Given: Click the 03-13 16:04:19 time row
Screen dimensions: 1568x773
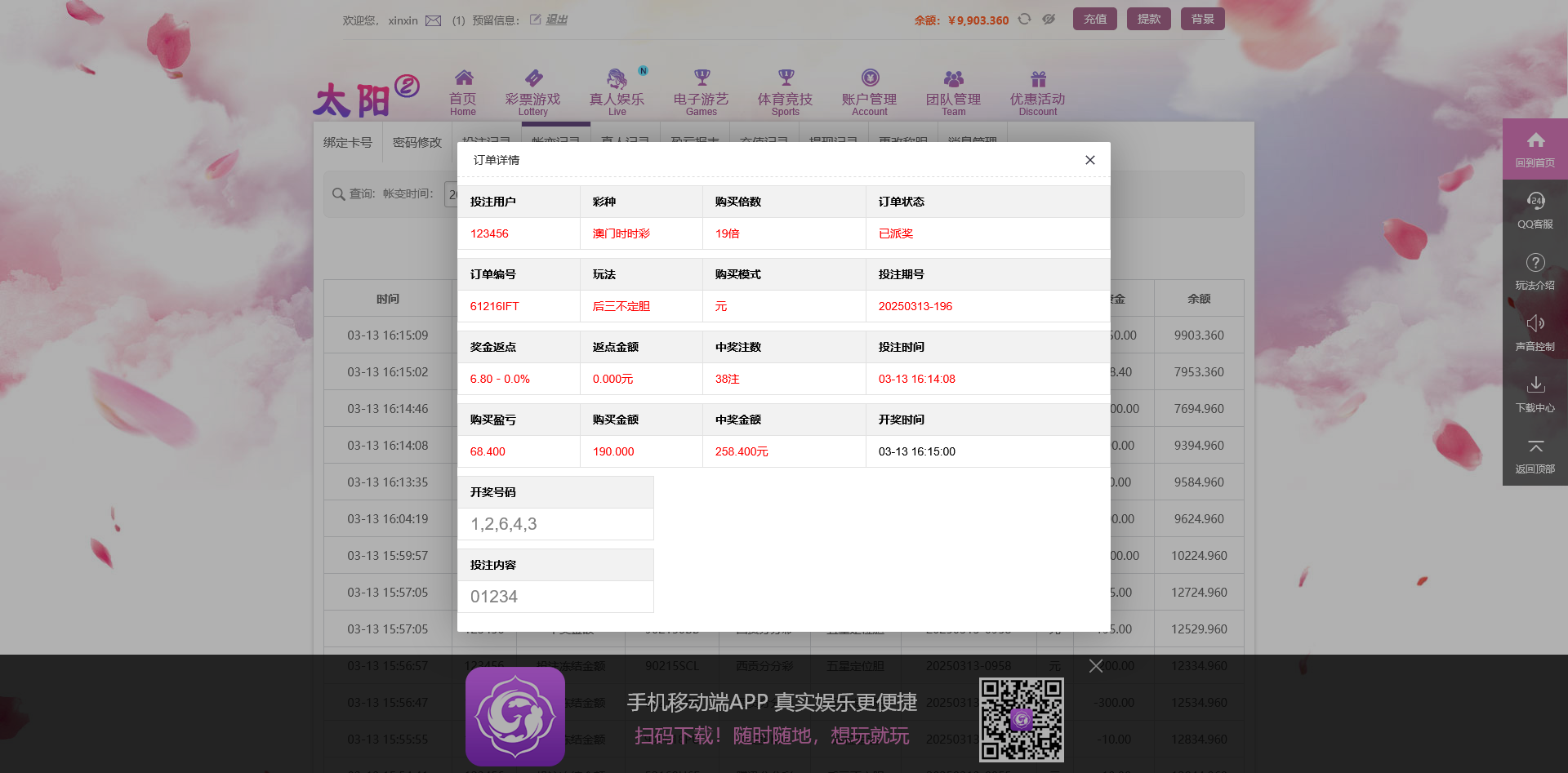Looking at the screenshot, I should click(388, 518).
